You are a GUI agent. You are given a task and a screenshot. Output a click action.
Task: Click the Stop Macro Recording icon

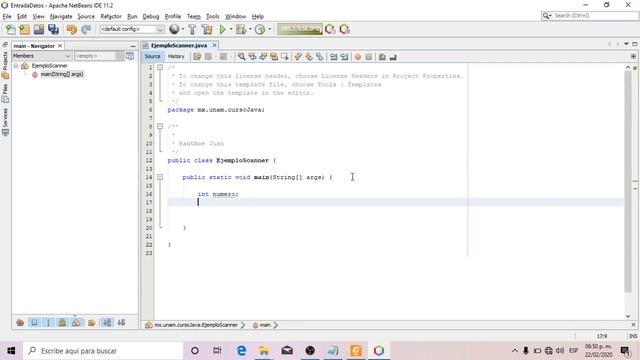(369, 57)
